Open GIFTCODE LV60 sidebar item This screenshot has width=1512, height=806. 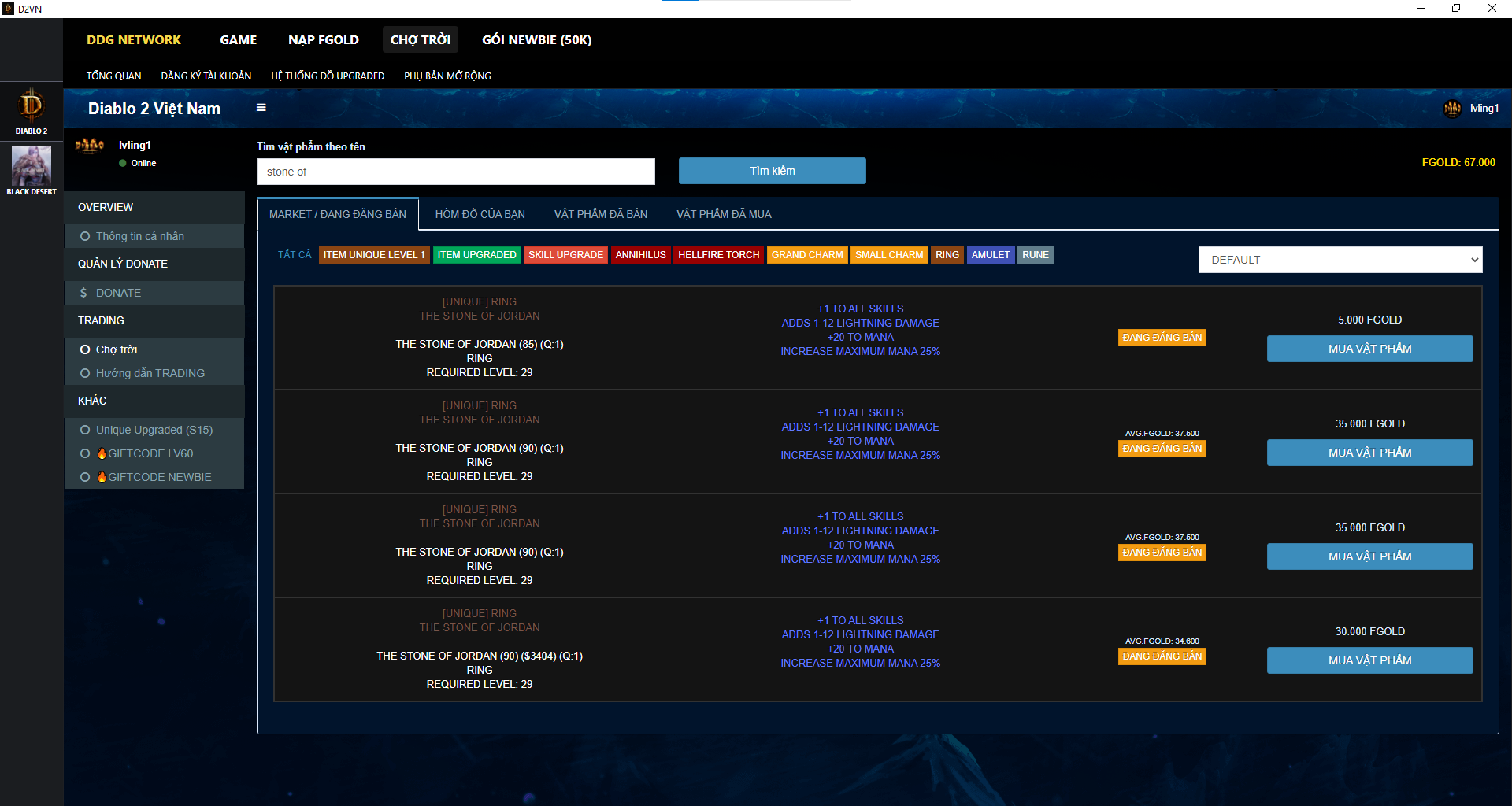click(x=154, y=453)
